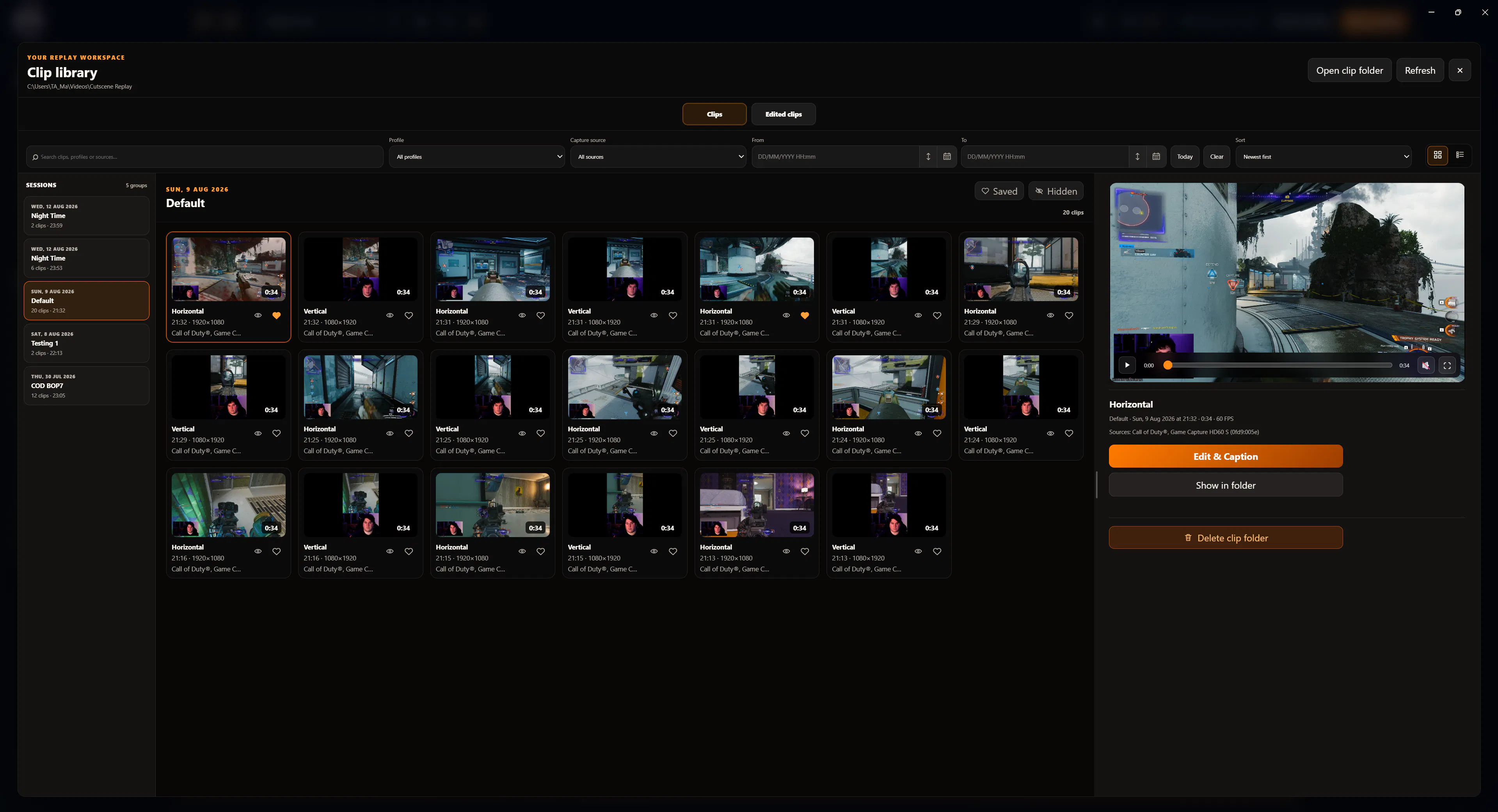The height and width of the screenshot is (812, 1498).
Task: Favorite the 21:29 Vertical clip
Action: [277, 434]
